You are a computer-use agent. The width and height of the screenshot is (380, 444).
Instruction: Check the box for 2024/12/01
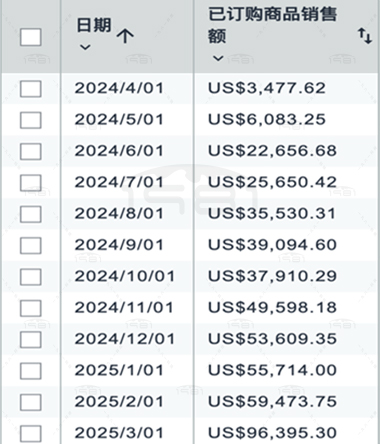[x=31, y=339]
